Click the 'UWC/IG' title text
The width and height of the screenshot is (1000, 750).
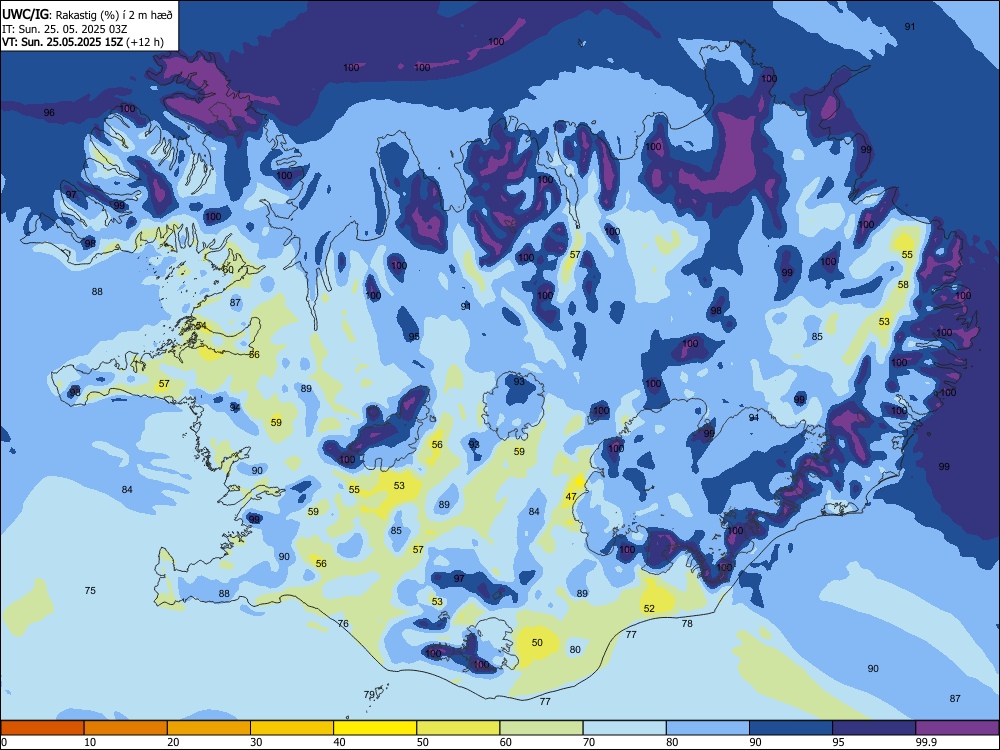(26, 14)
